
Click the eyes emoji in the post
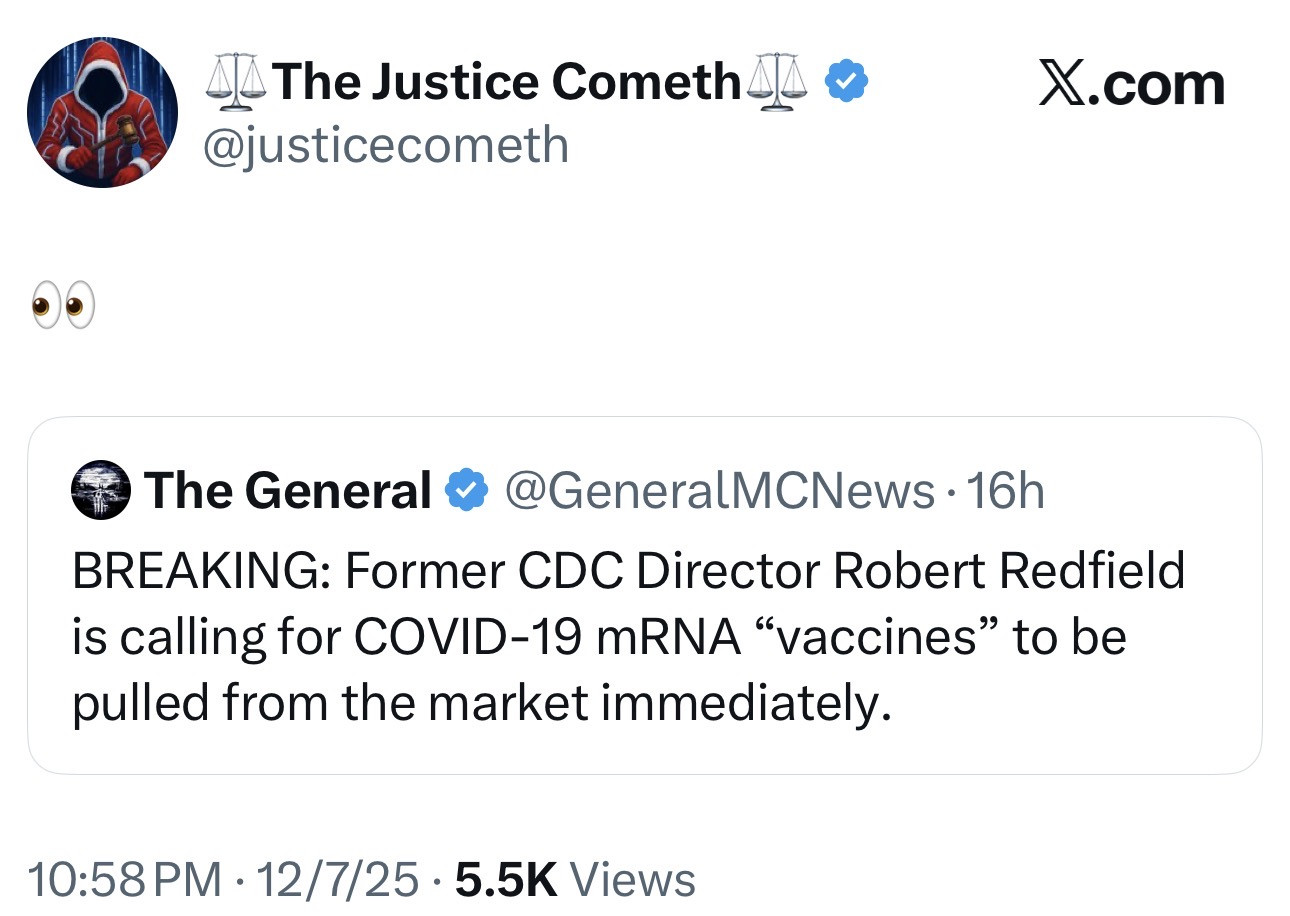click(64, 306)
